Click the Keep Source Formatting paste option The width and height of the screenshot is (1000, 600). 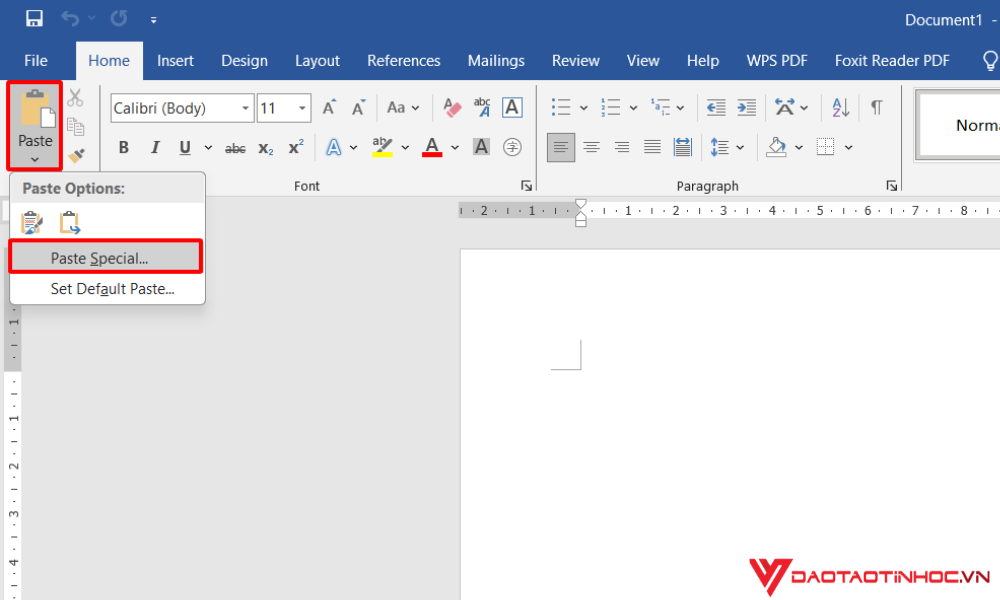31,222
